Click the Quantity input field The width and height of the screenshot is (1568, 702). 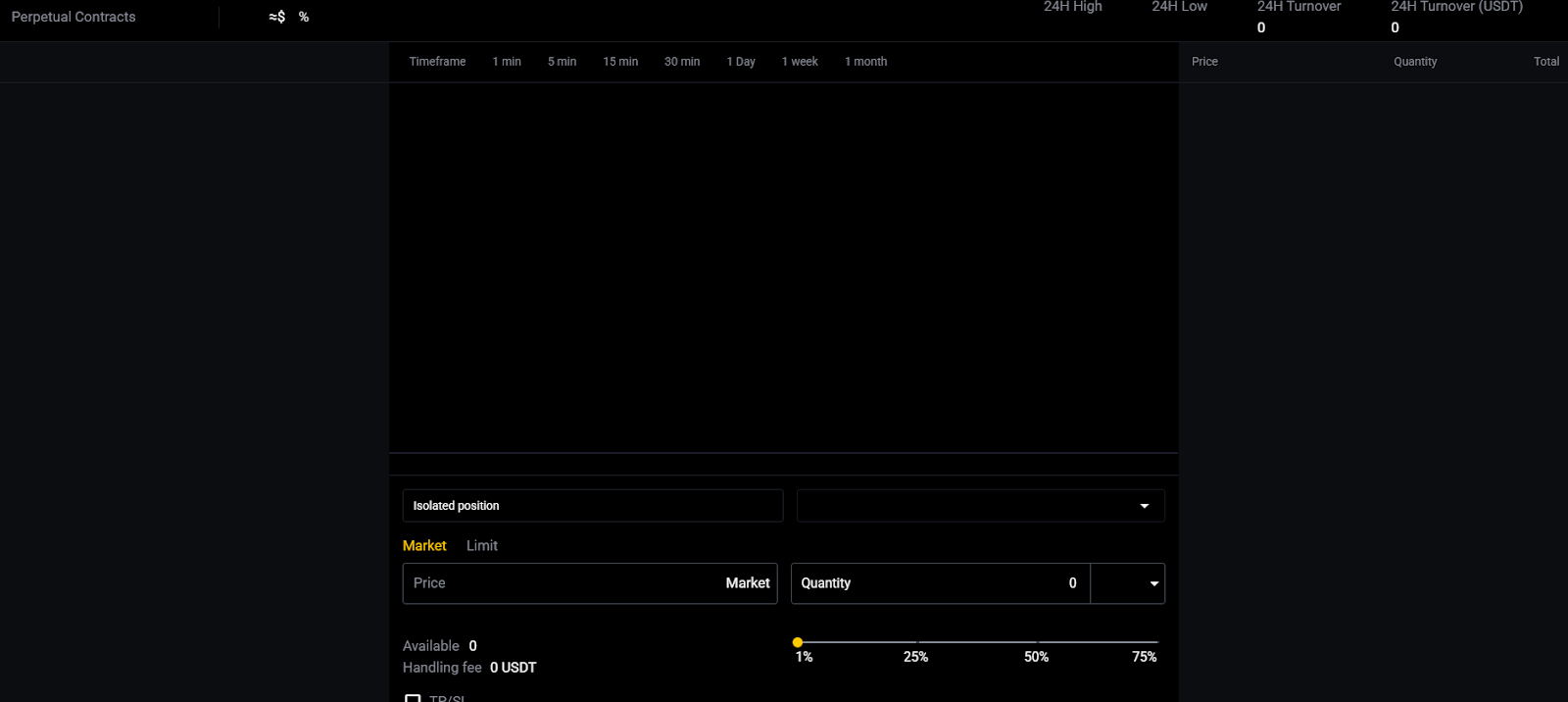(941, 583)
